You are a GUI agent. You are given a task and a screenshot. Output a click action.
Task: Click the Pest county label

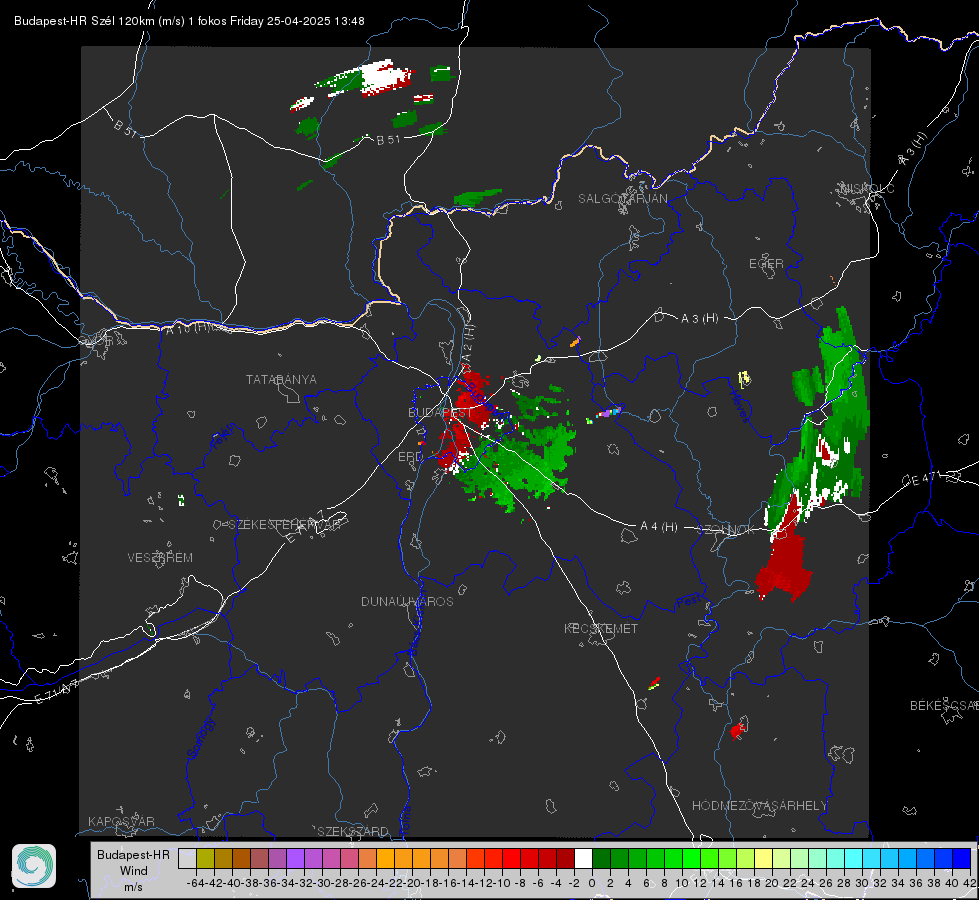point(688,601)
